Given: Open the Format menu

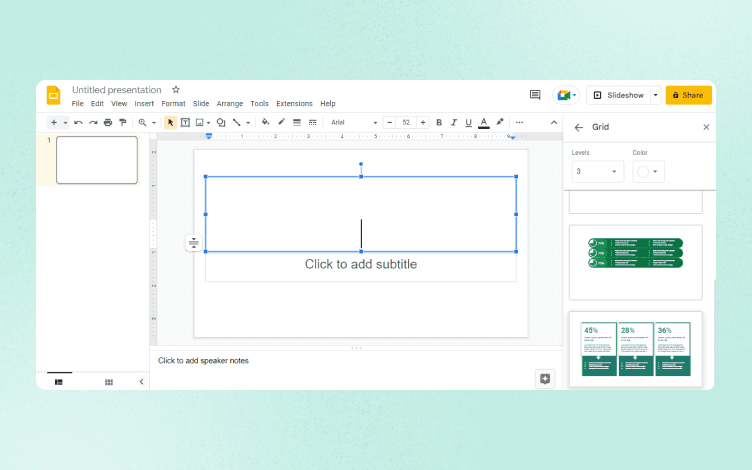Looking at the screenshot, I should [x=173, y=104].
